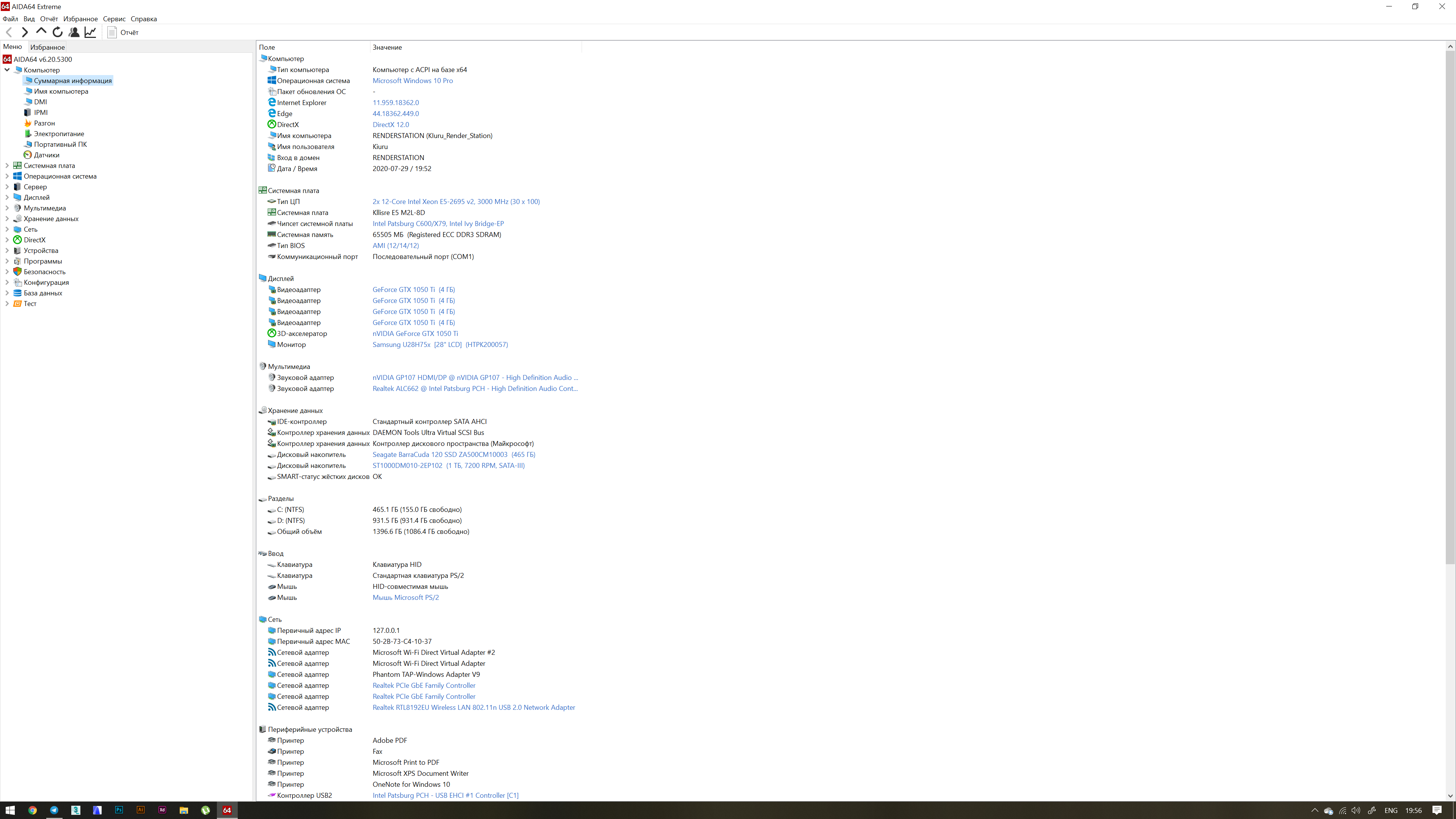Refresh the current page
The height and width of the screenshot is (819, 1456).
[58, 32]
